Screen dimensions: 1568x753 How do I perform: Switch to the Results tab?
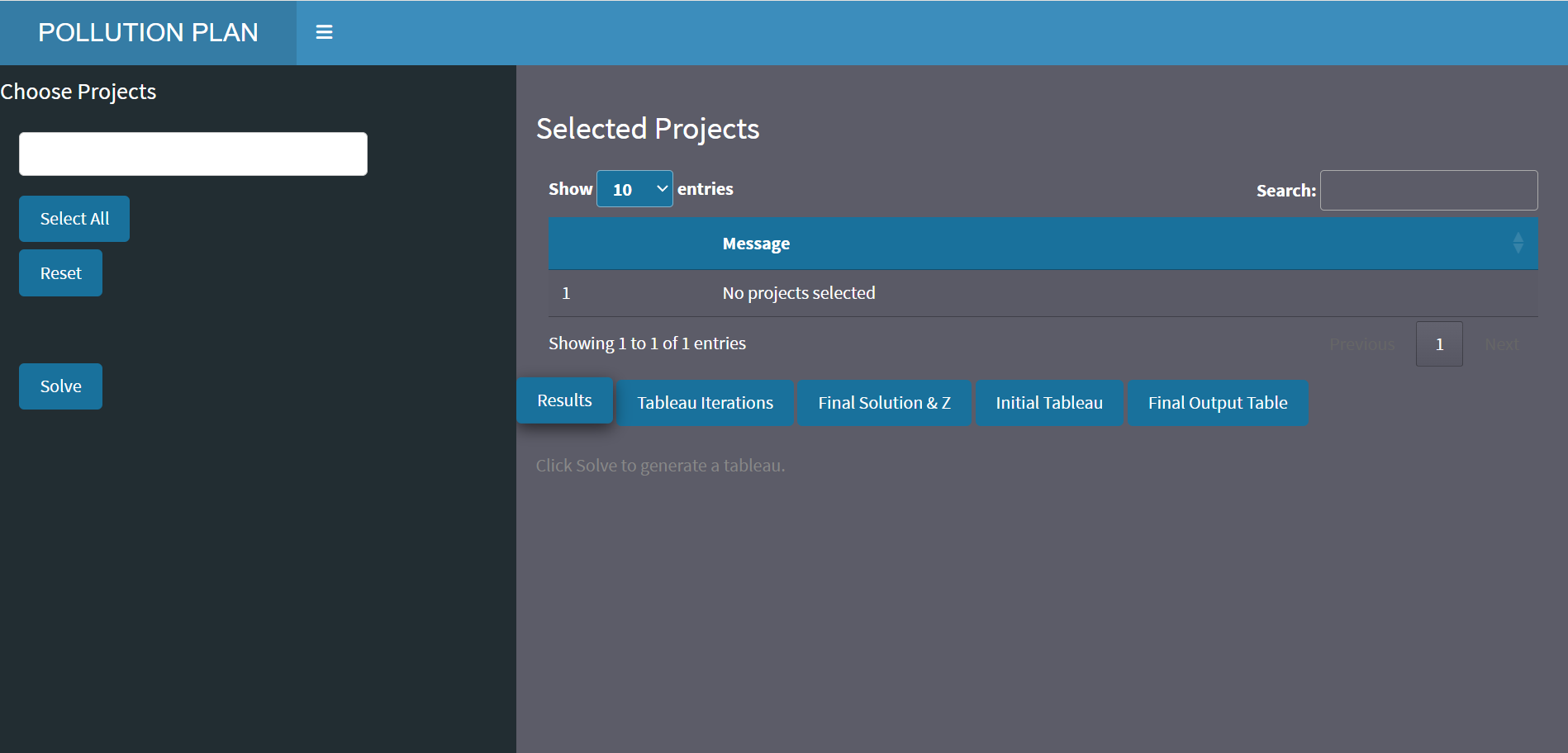[564, 400]
